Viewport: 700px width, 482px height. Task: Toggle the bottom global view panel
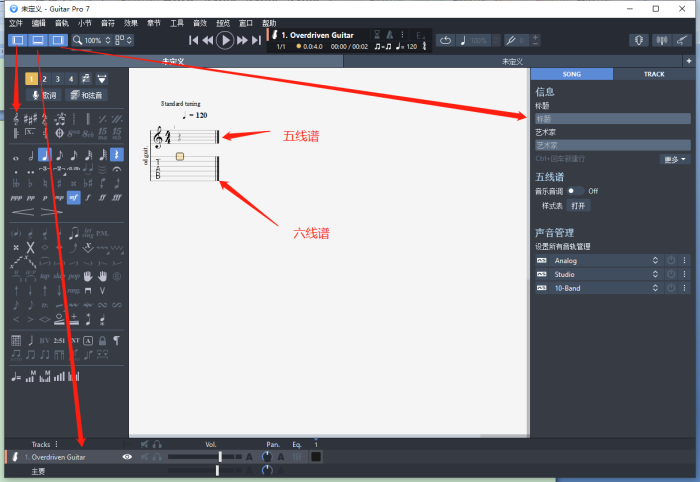[38, 40]
